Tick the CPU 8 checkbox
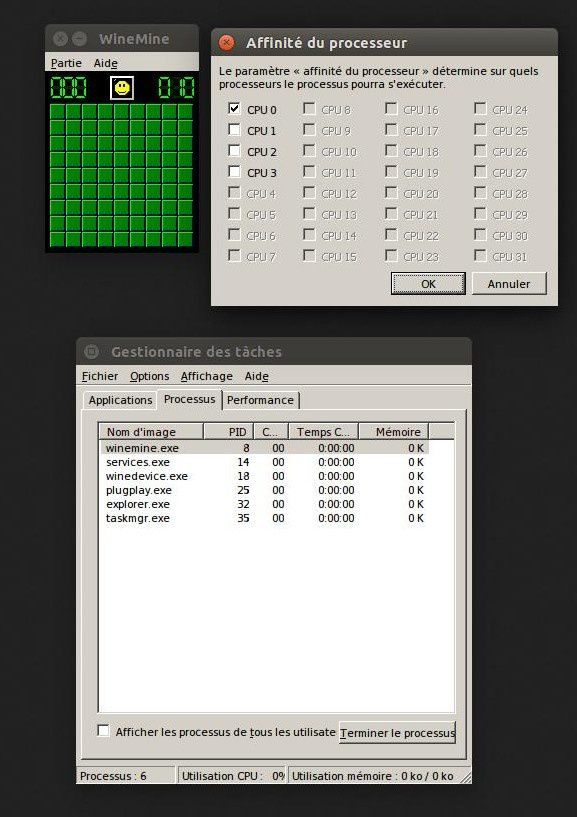The image size is (577, 817). (309, 108)
